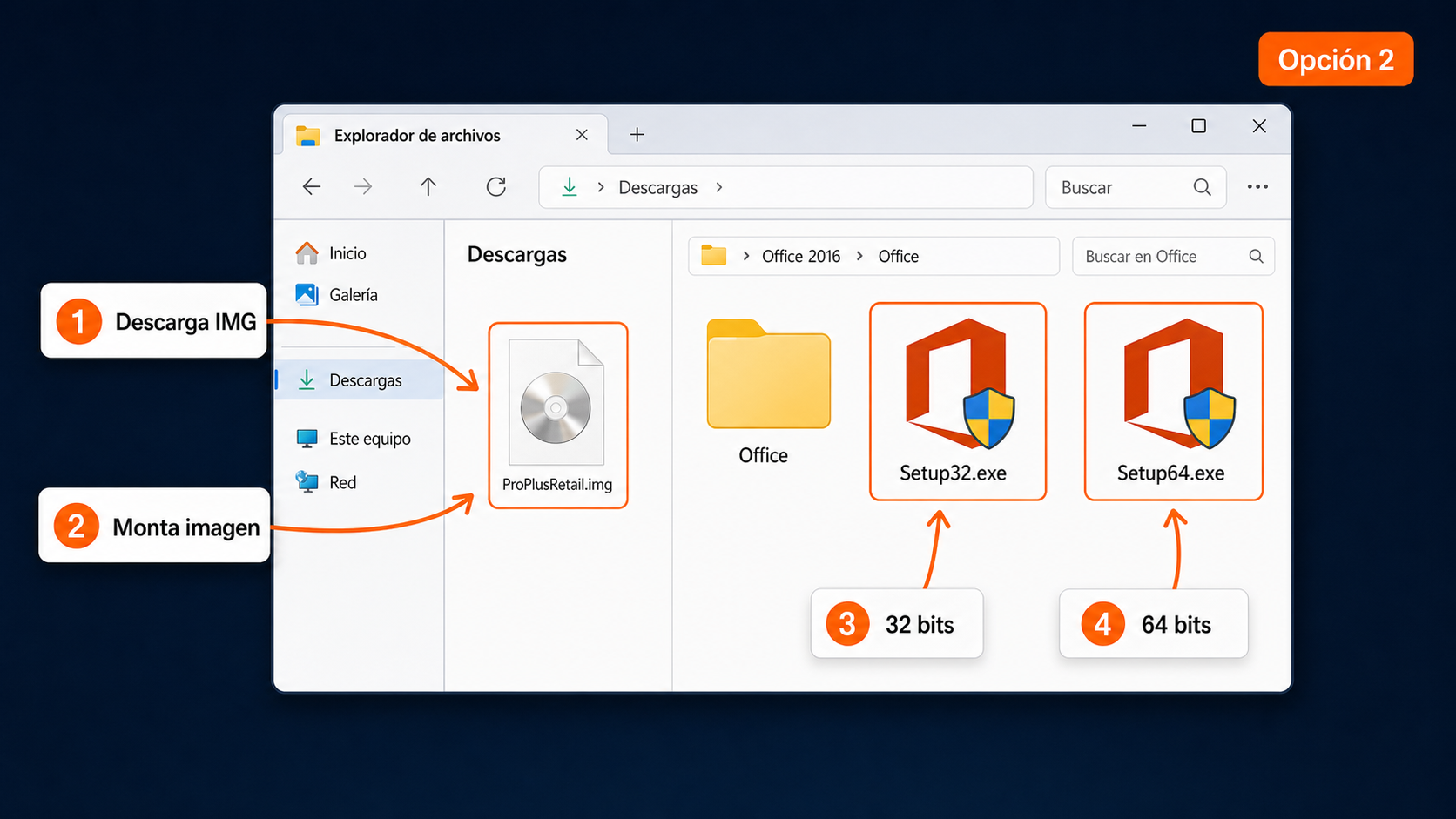Select the Explorador de archivos tab

(x=446, y=135)
